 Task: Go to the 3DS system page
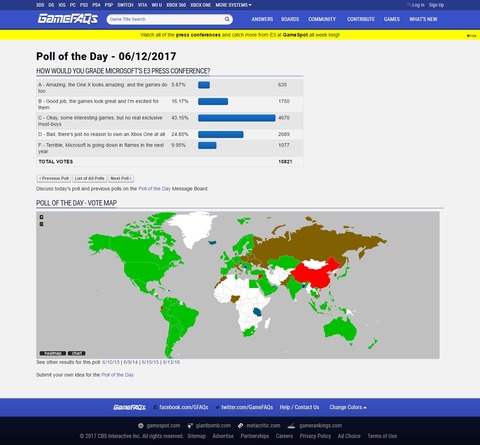click(x=40, y=5)
